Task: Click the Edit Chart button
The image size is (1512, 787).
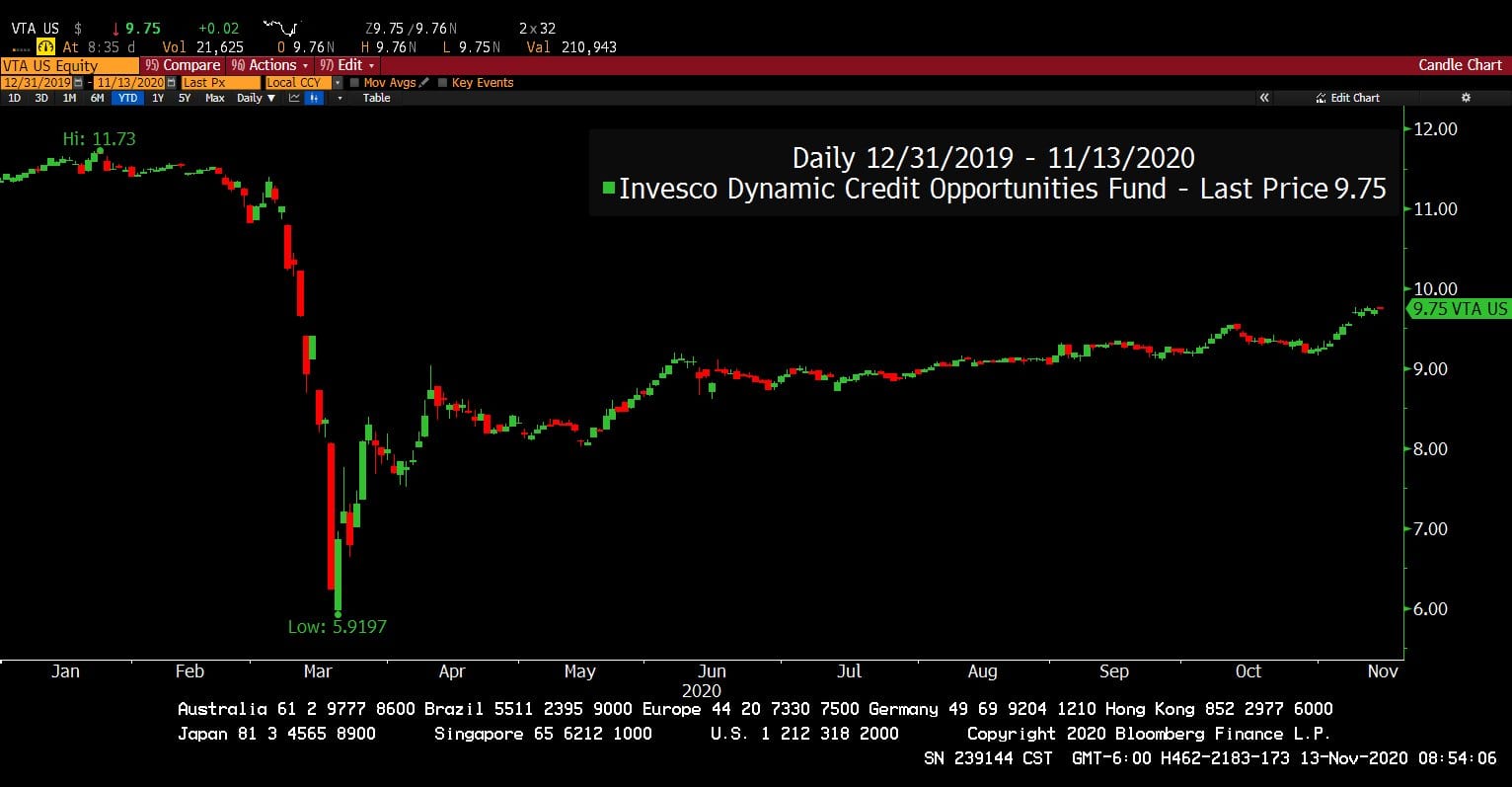Action: pyautogui.click(x=1347, y=98)
